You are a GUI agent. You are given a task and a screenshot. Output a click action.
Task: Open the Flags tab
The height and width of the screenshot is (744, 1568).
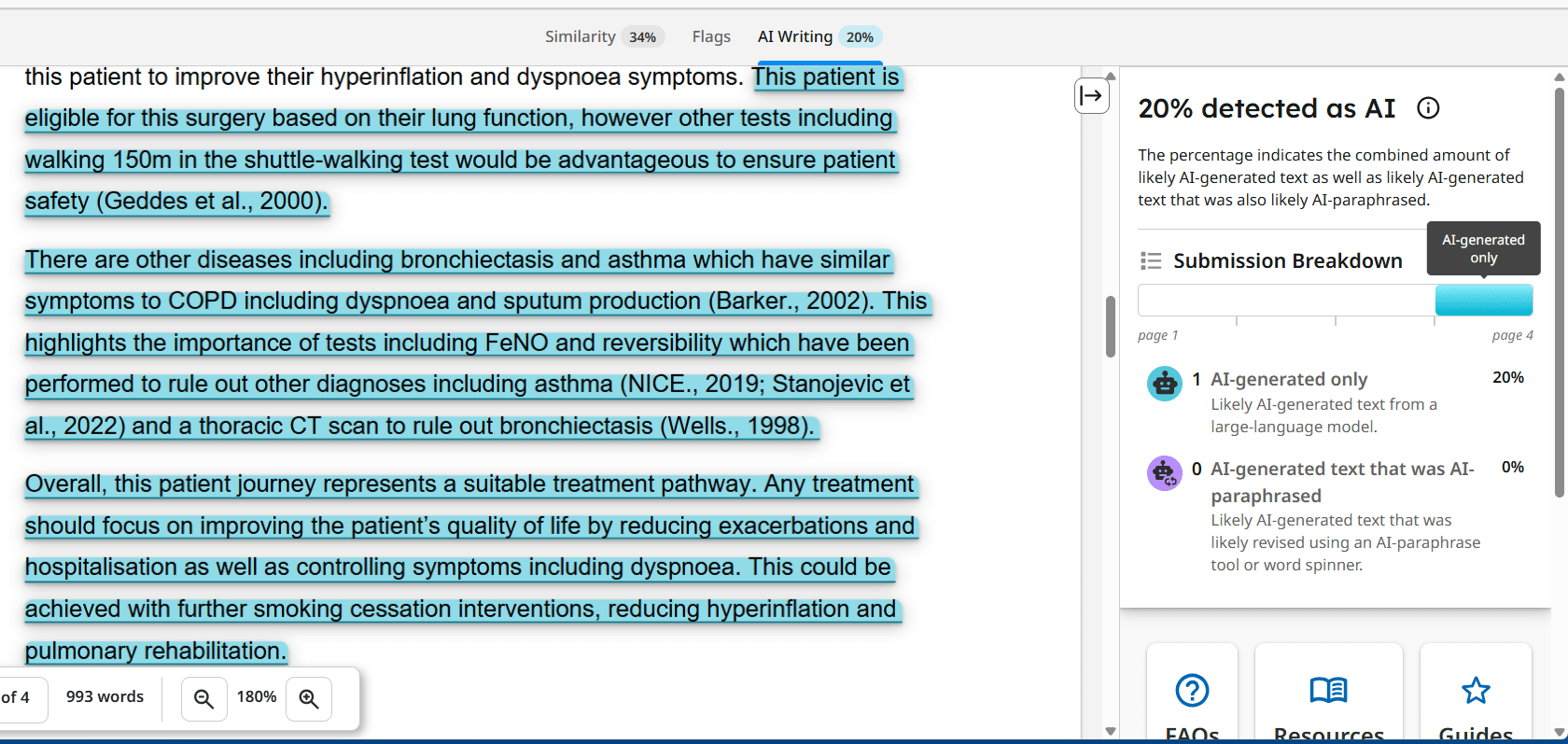711,36
